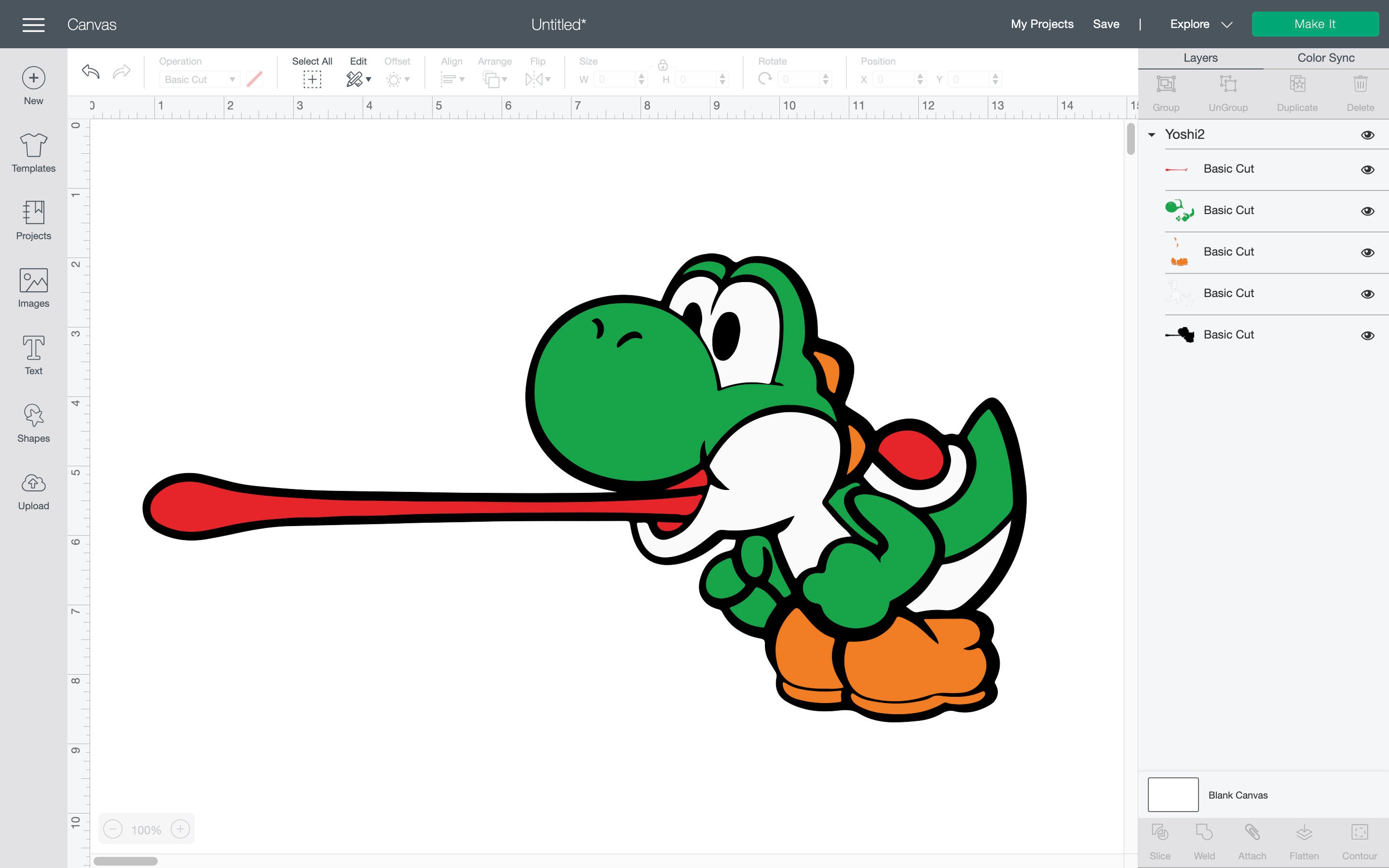
Task: Open the Projects sidebar panel
Action: tap(33, 220)
